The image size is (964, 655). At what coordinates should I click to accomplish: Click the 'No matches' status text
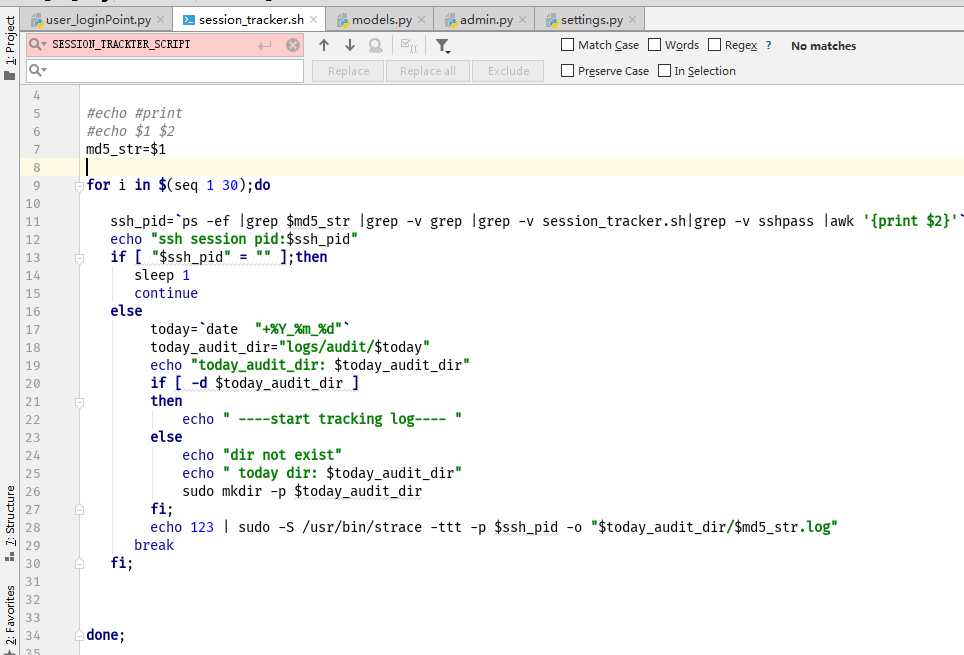[x=823, y=46]
